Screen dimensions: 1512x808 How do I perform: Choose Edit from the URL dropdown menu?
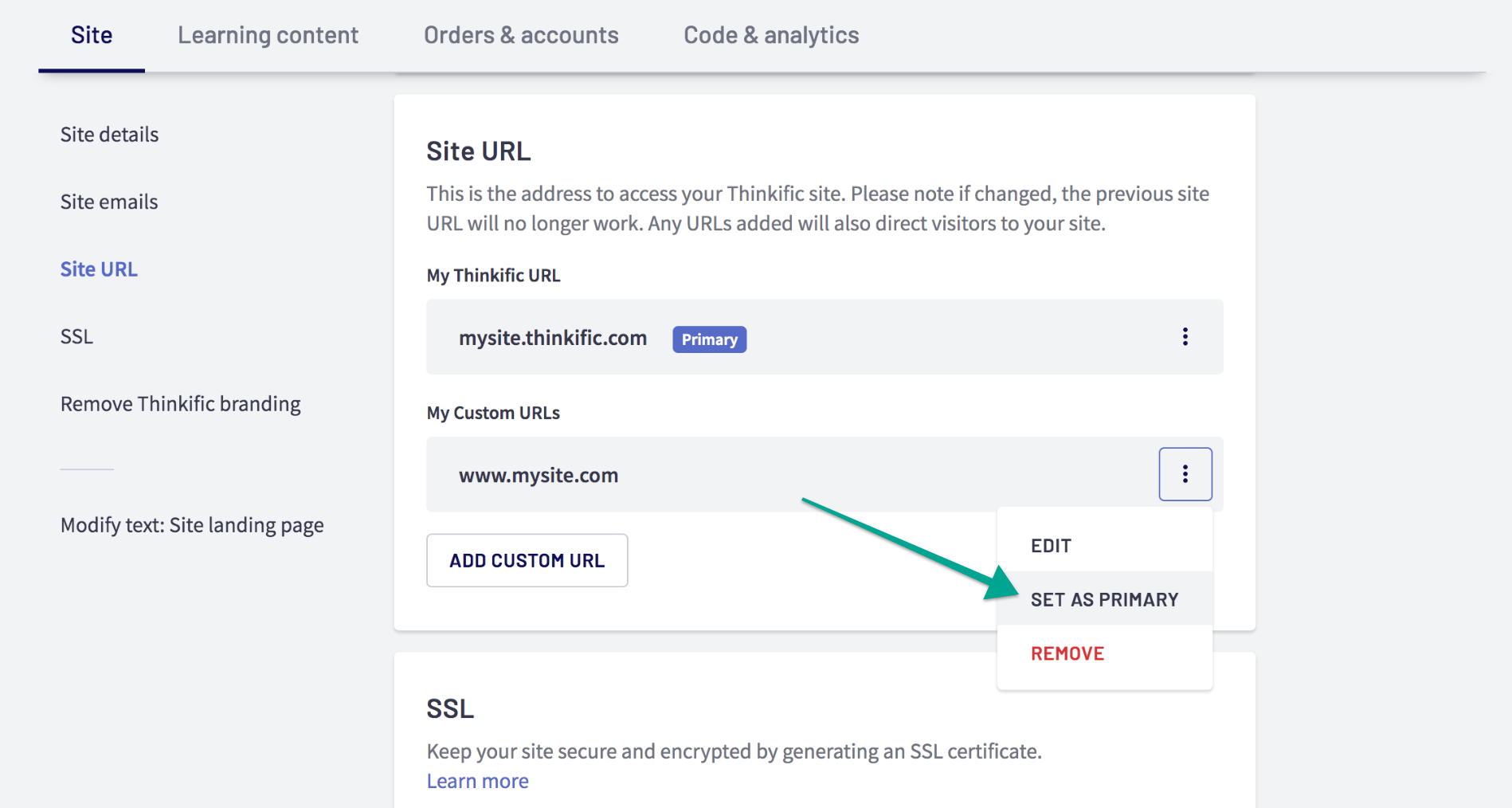click(1105, 546)
